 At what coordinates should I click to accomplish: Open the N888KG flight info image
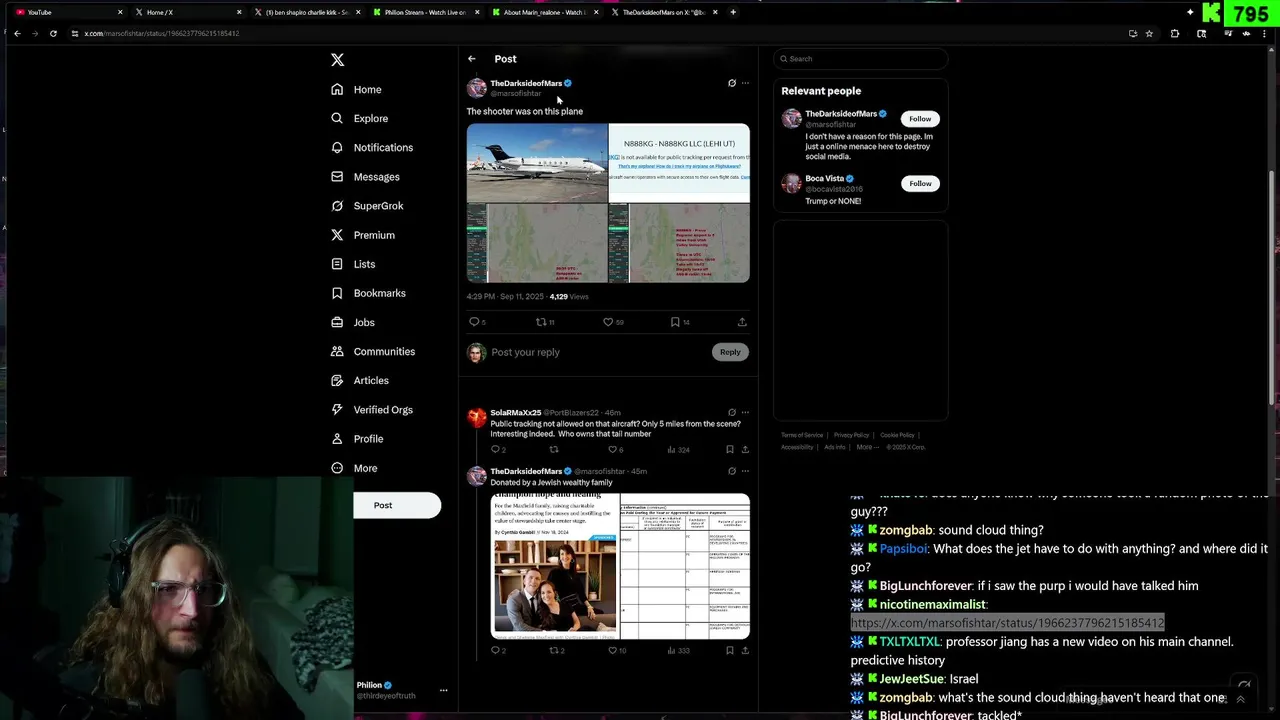click(x=679, y=163)
